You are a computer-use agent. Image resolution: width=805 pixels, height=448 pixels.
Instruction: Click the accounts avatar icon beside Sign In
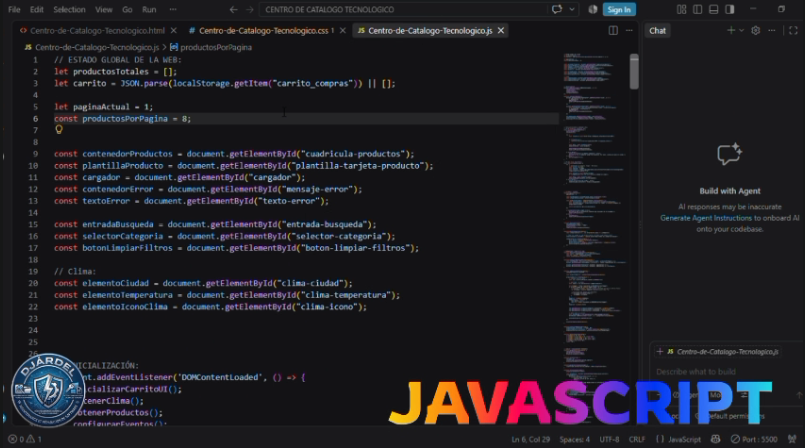[592, 9]
